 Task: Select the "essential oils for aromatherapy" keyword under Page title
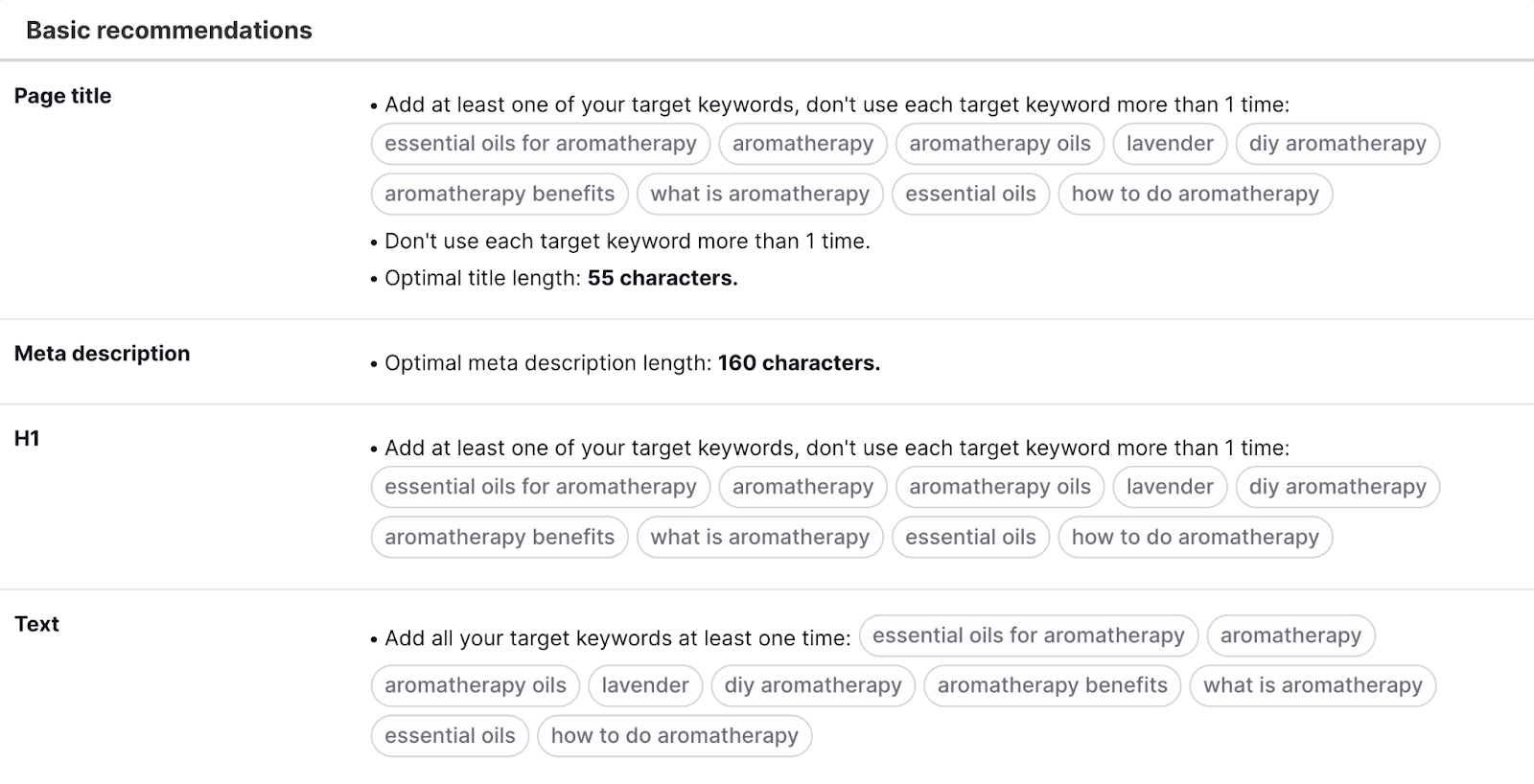540,144
